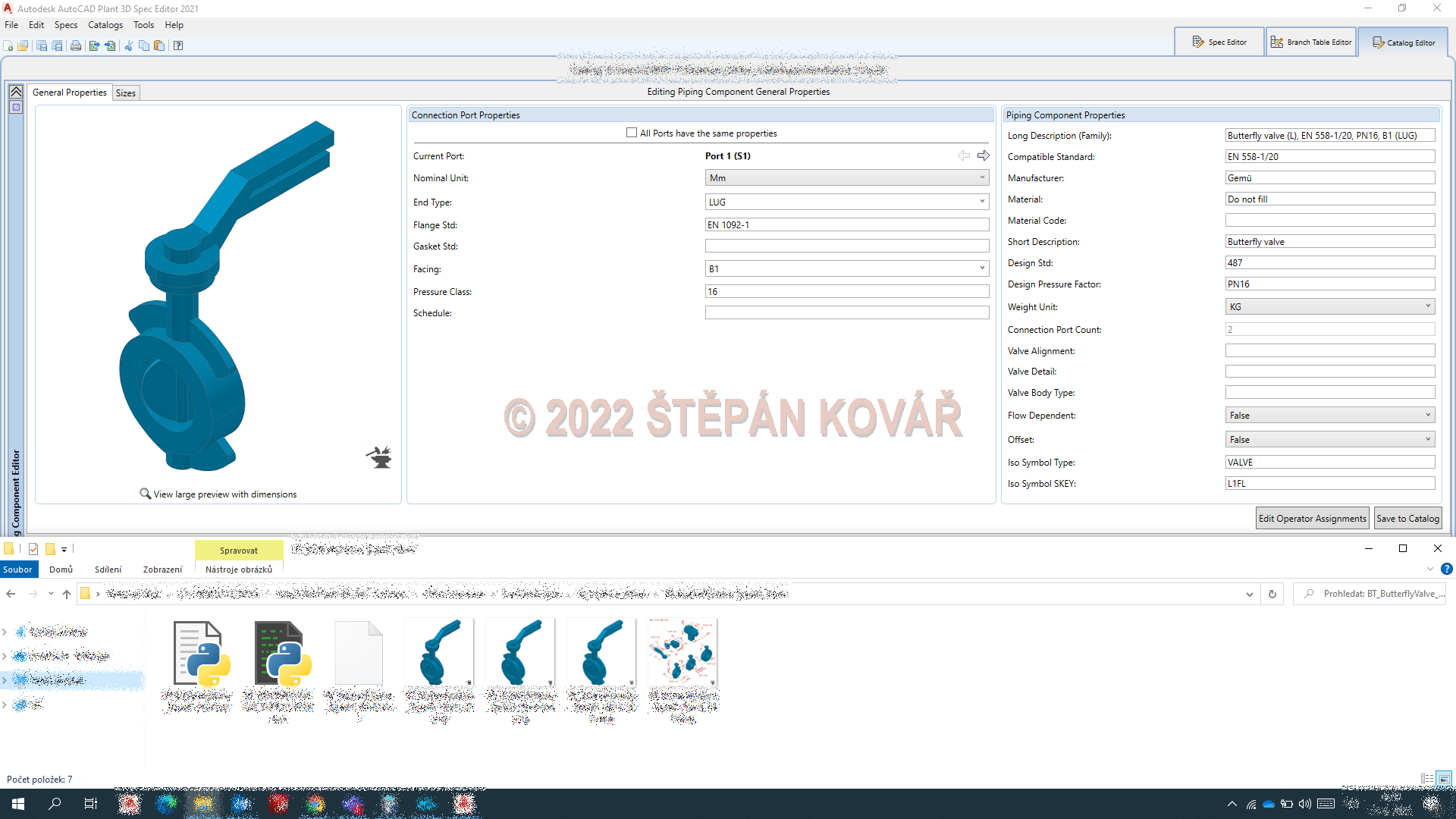Click the anvil icon in the valve preview
1456x819 pixels.
click(x=379, y=457)
